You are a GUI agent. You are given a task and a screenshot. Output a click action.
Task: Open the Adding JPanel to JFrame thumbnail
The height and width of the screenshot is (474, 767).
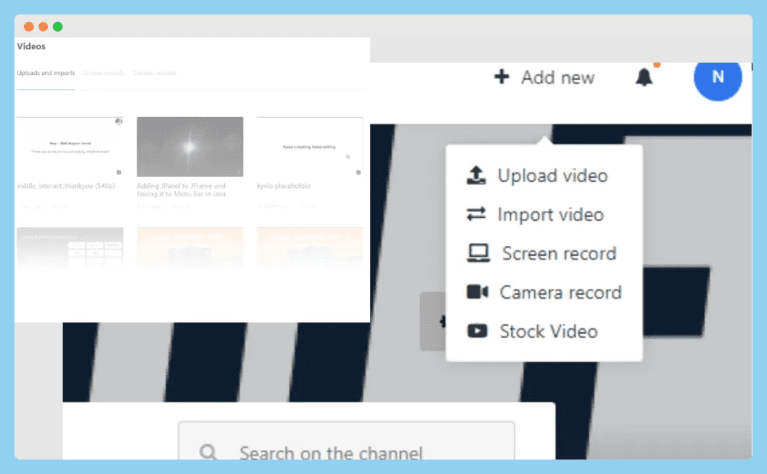click(x=190, y=147)
